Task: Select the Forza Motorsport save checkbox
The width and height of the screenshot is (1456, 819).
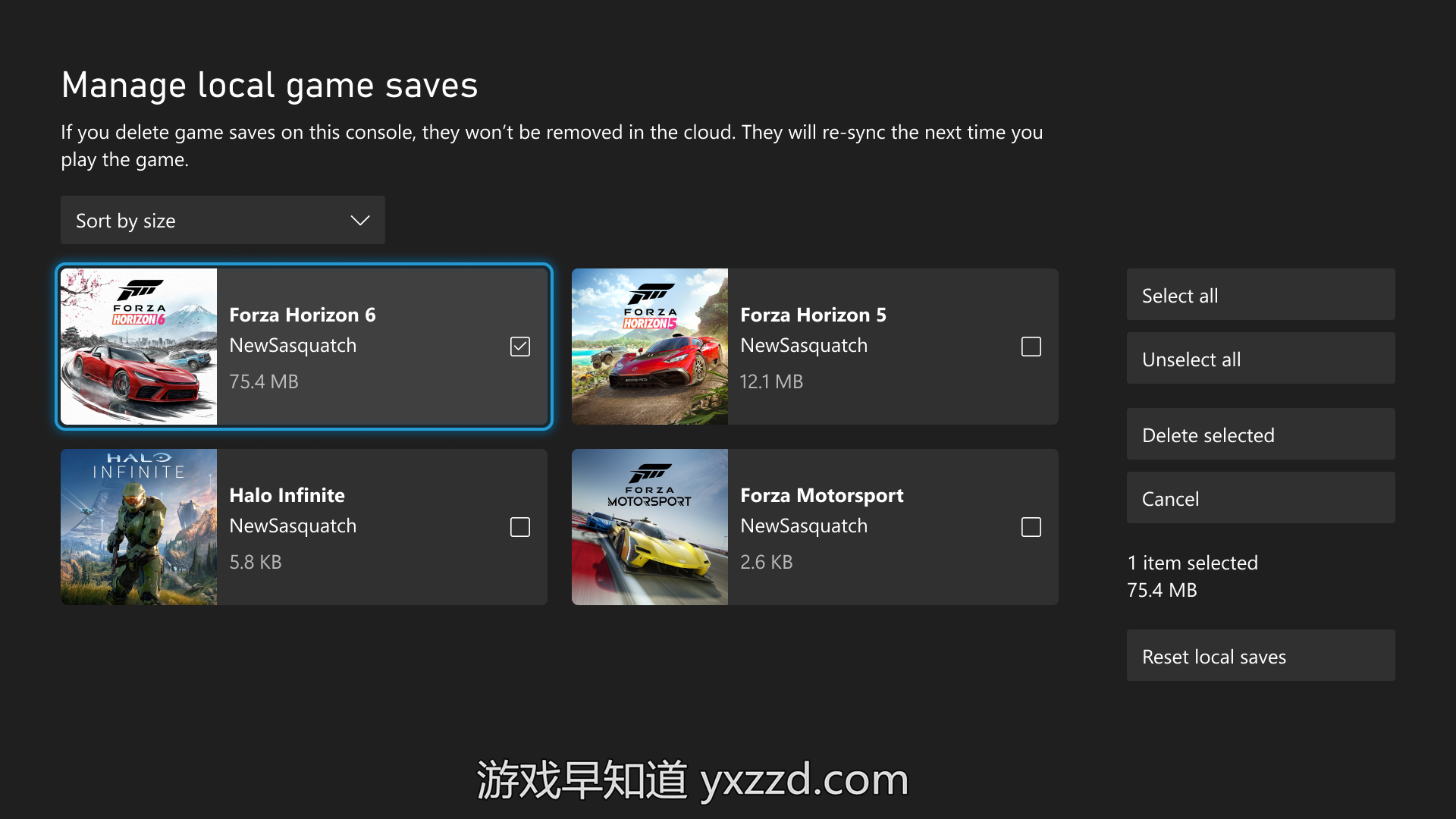Action: [x=1031, y=527]
